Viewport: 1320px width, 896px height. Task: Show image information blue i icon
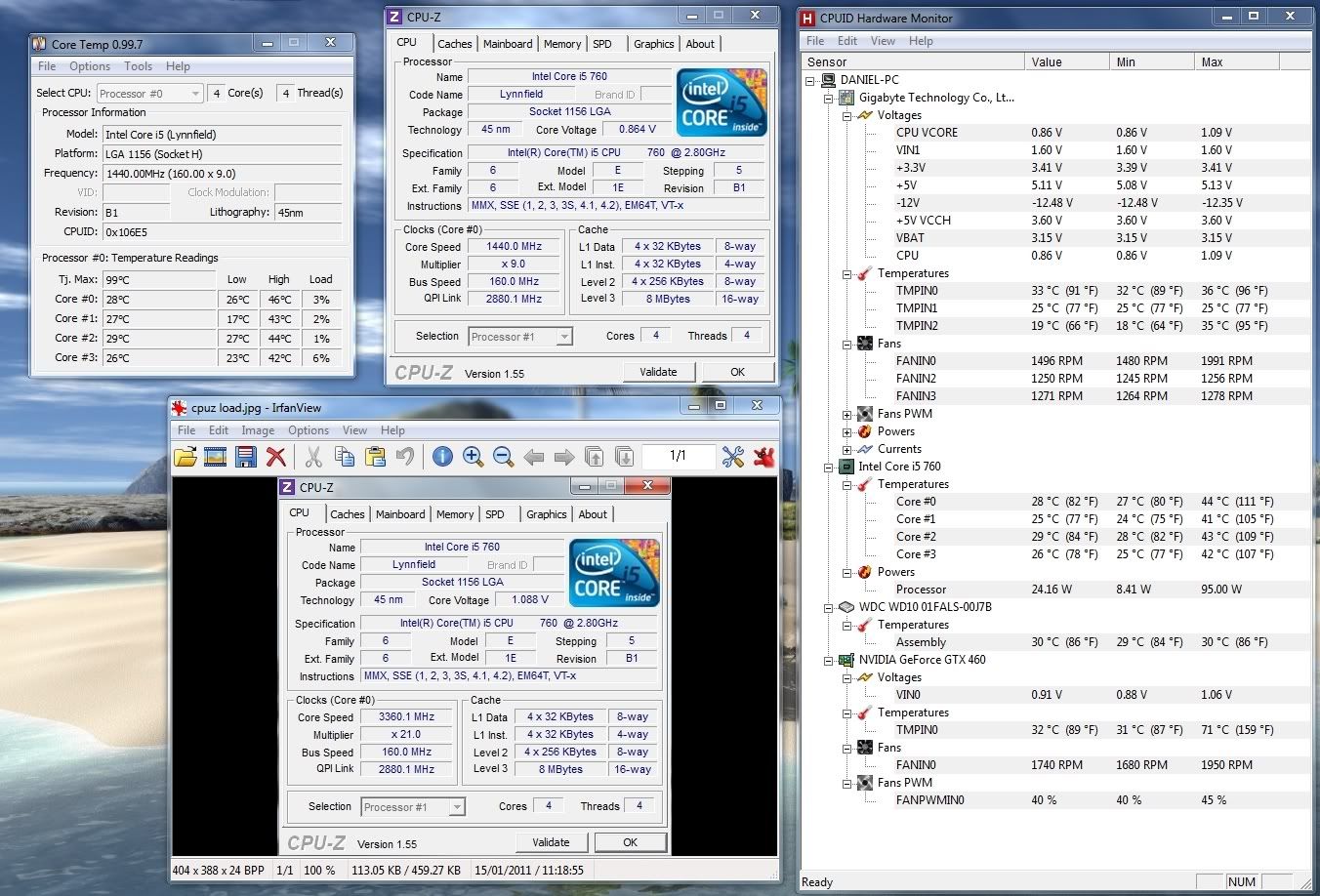442,456
